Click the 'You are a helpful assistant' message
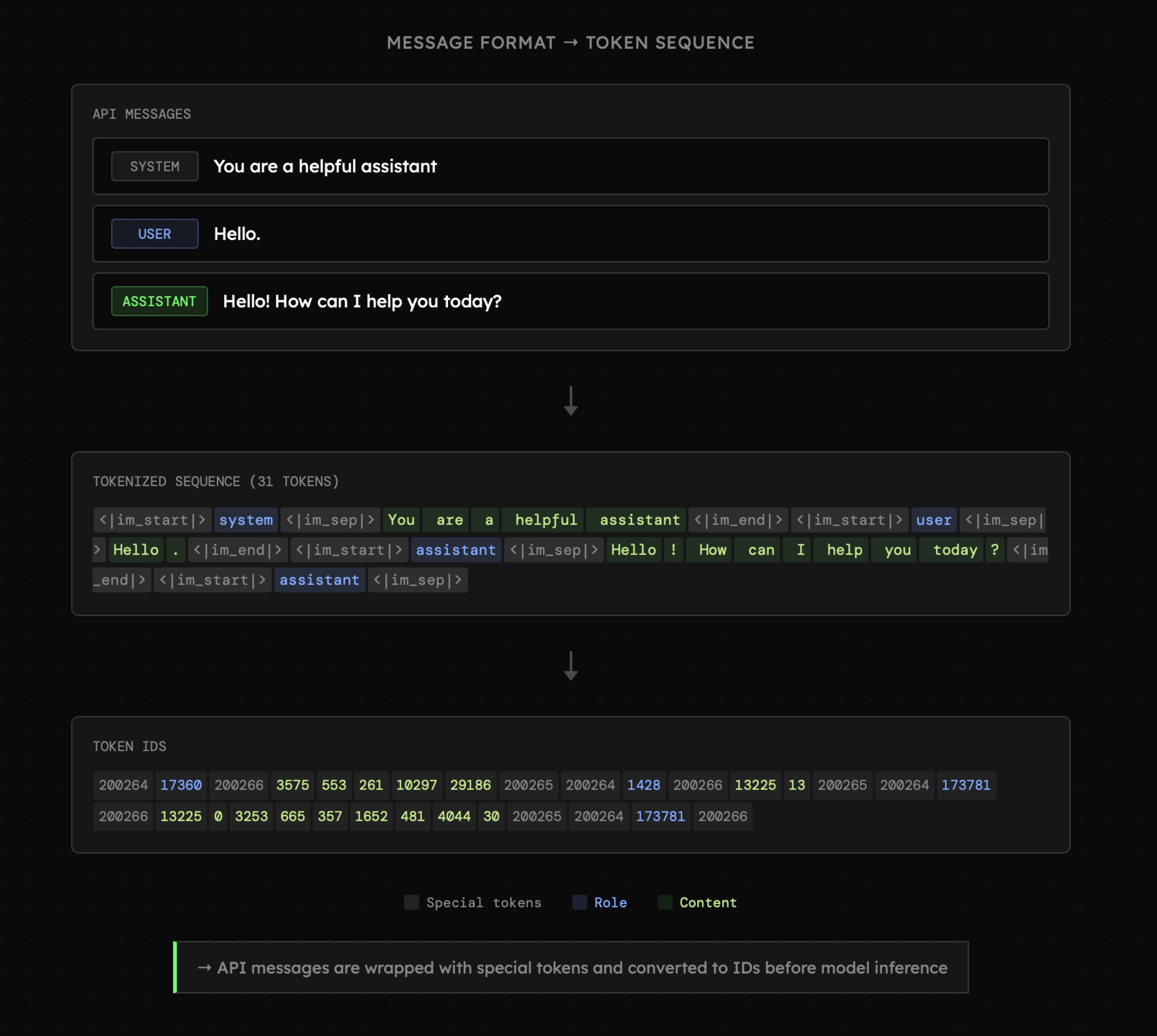Viewport: 1157px width, 1036px height. tap(325, 166)
